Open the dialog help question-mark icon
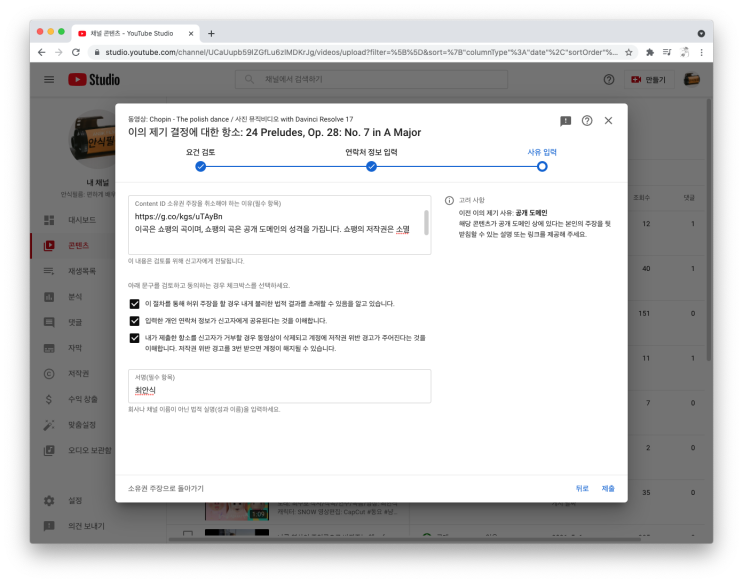This screenshot has width=743, height=583. [587, 121]
